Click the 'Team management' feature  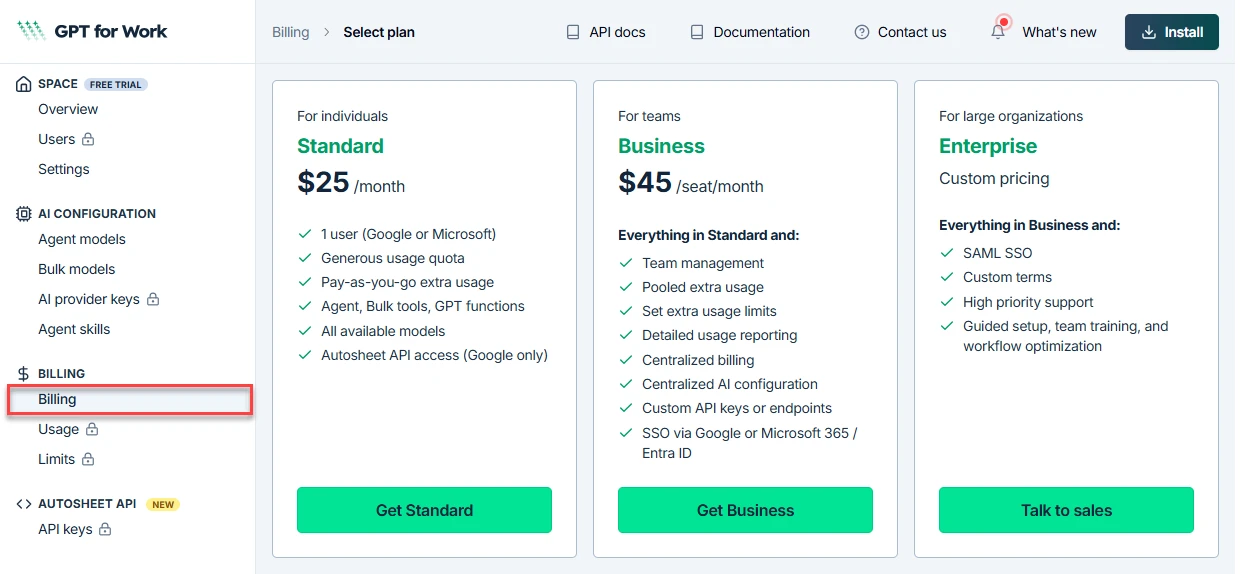pos(703,263)
